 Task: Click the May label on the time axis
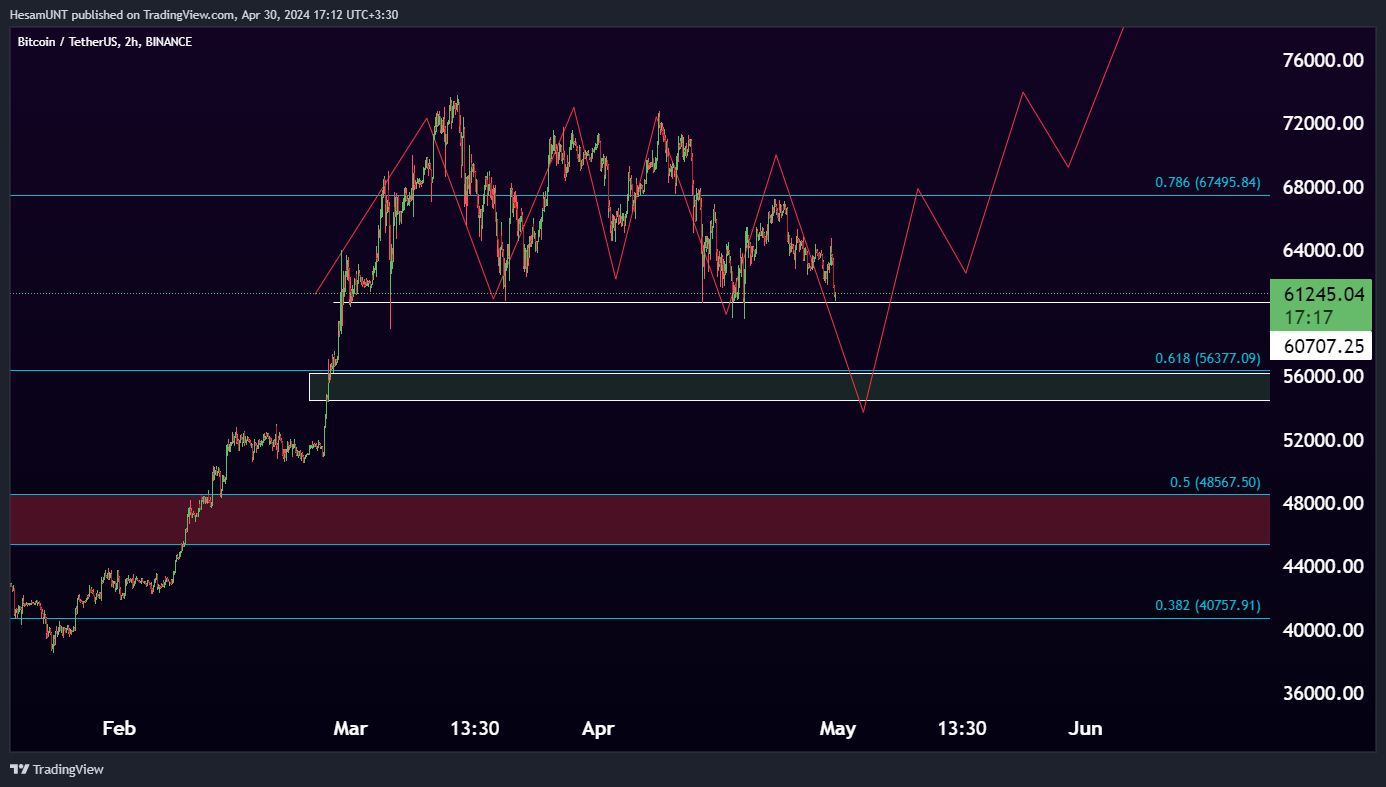(838, 728)
